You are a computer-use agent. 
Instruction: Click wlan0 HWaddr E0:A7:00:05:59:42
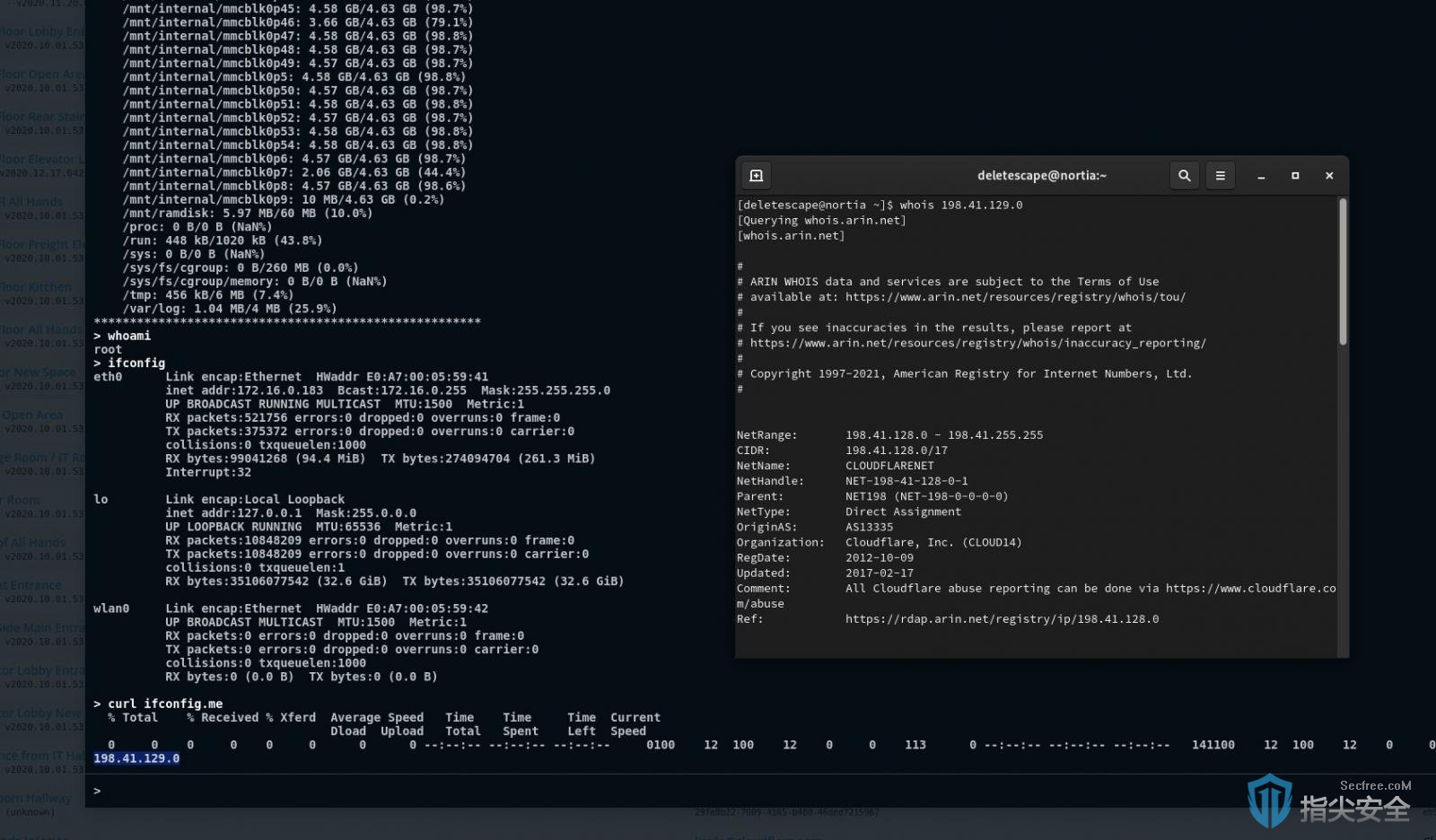click(402, 608)
